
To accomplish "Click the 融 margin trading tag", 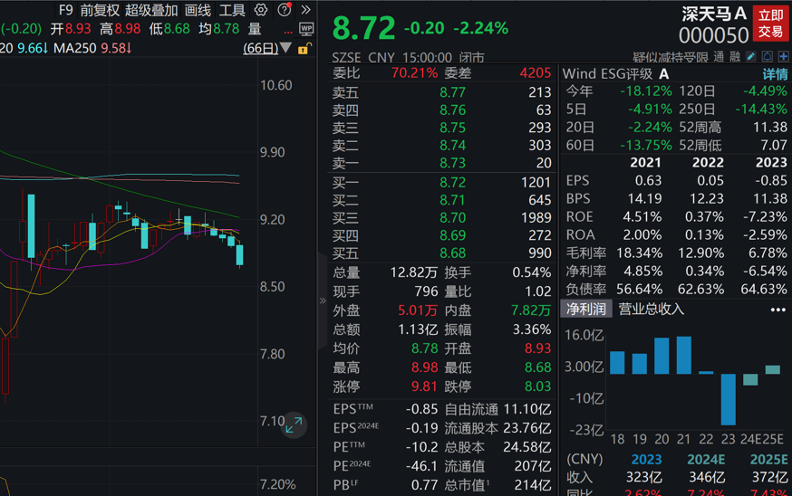I will click(735, 57).
